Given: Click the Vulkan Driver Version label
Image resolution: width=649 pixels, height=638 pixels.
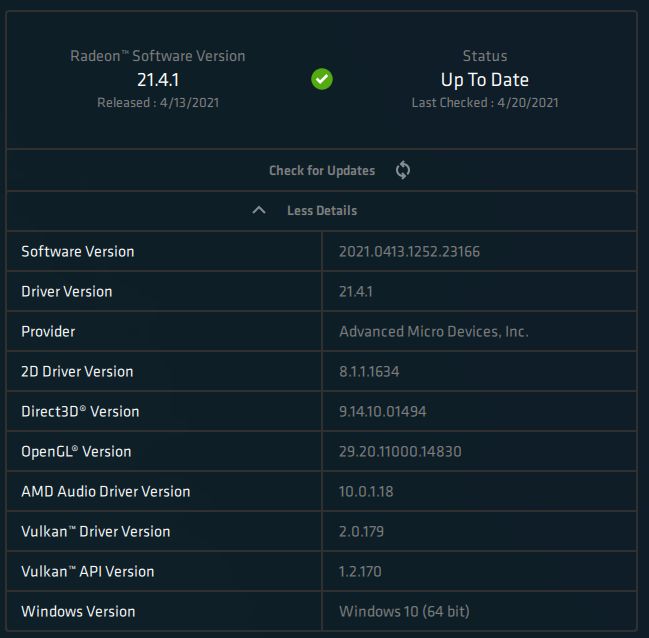Looking at the screenshot, I should 96,531.
